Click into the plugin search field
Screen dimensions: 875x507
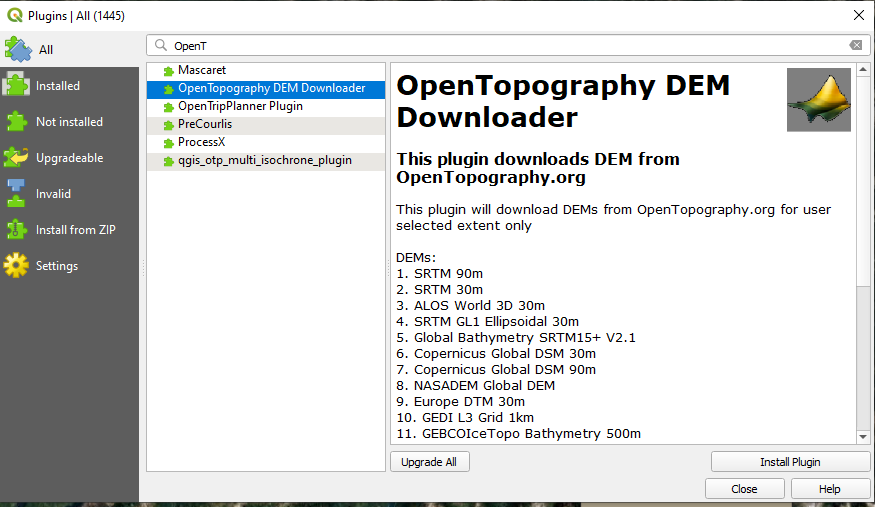coord(500,45)
